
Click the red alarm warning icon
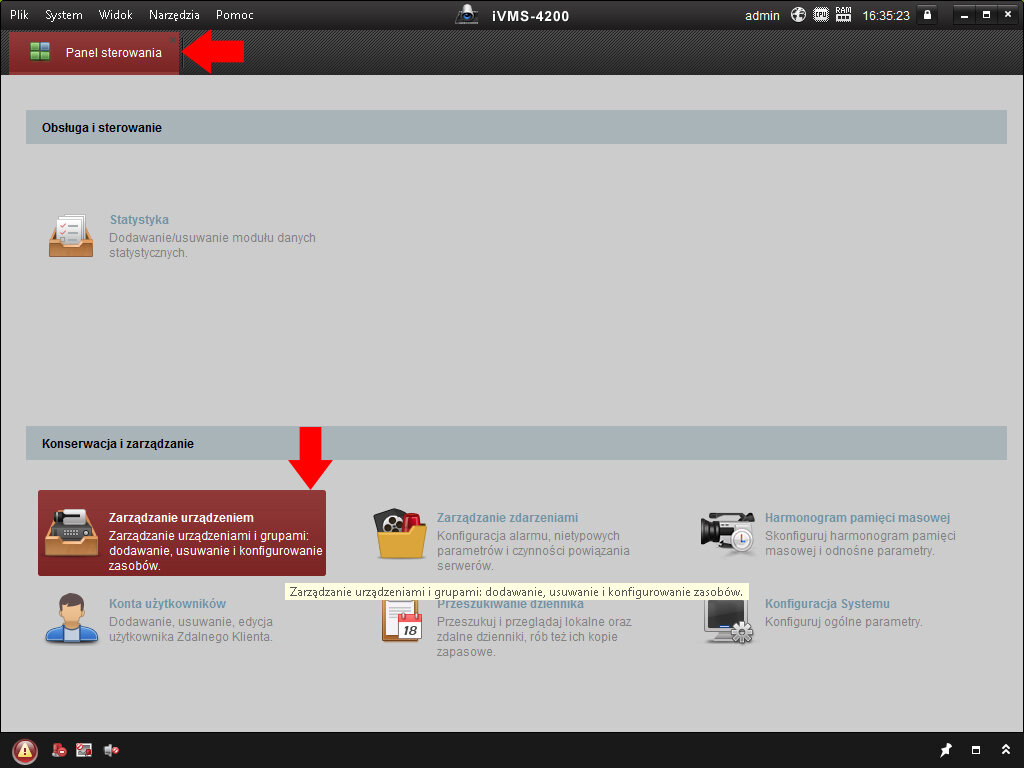coord(25,750)
